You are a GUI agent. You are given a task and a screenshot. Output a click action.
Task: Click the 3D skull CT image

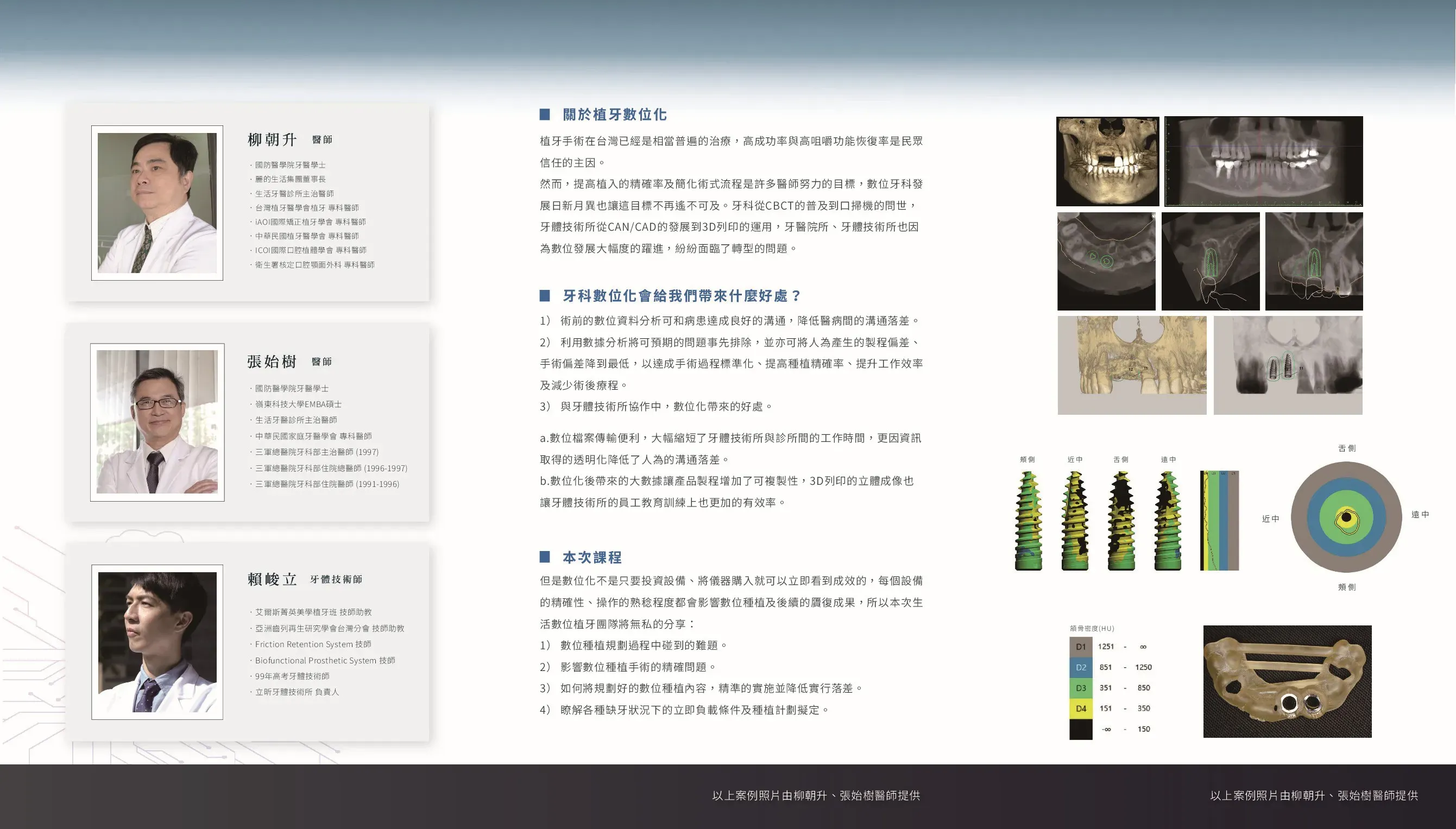(x=1107, y=161)
